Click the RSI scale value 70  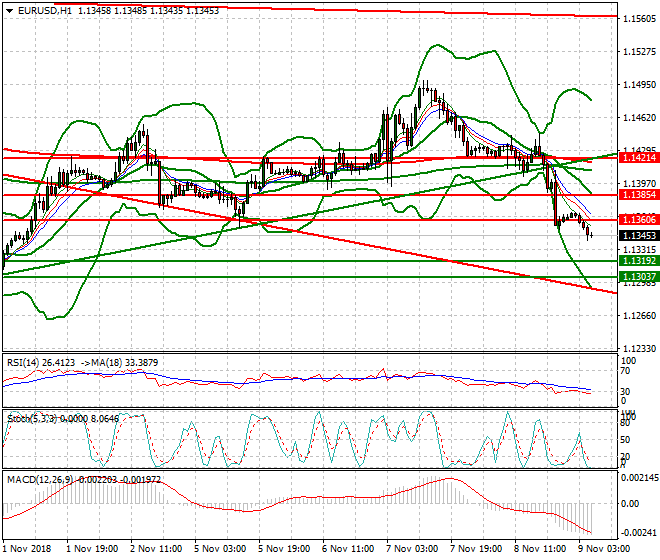coord(628,375)
